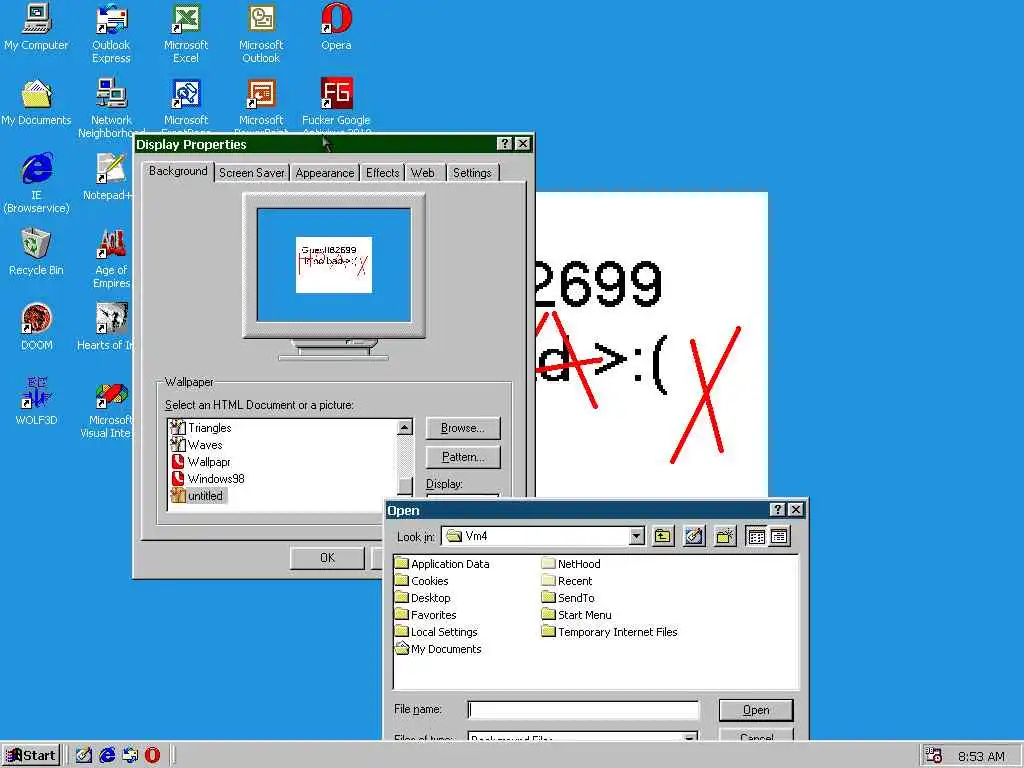This screenshot has width=1024, height=768.
Task: Select Microsoft PowerPoint desktop shortcut
Action: [x=261, y=104]
